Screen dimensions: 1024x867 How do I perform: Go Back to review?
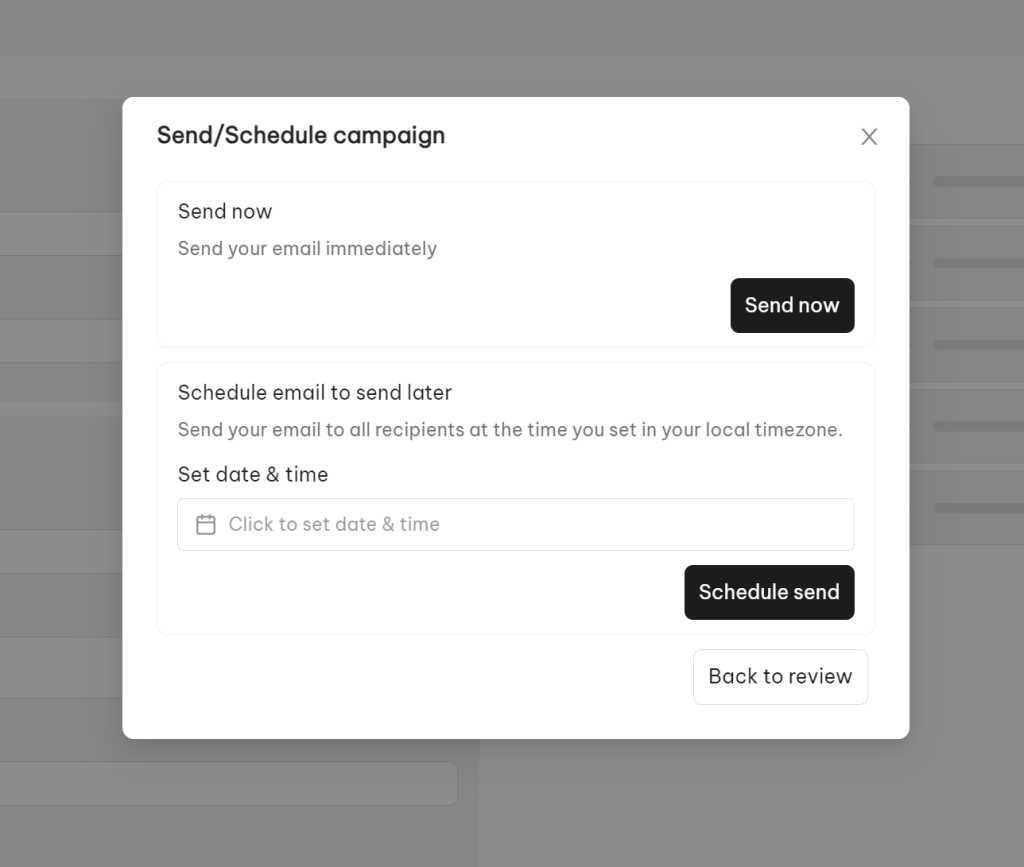[780, 676]
